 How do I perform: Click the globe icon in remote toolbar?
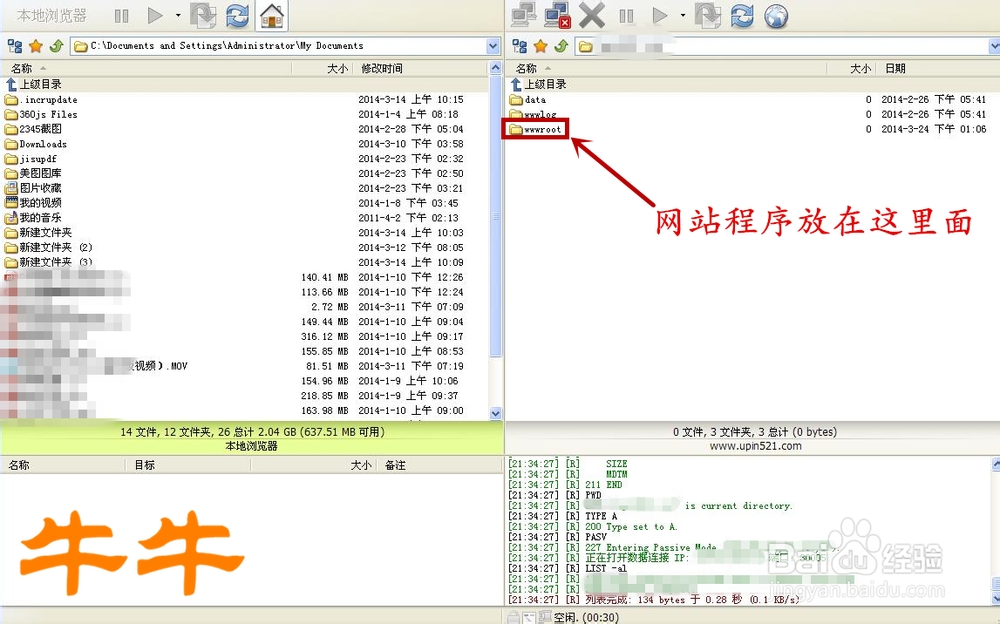(776, 15)
